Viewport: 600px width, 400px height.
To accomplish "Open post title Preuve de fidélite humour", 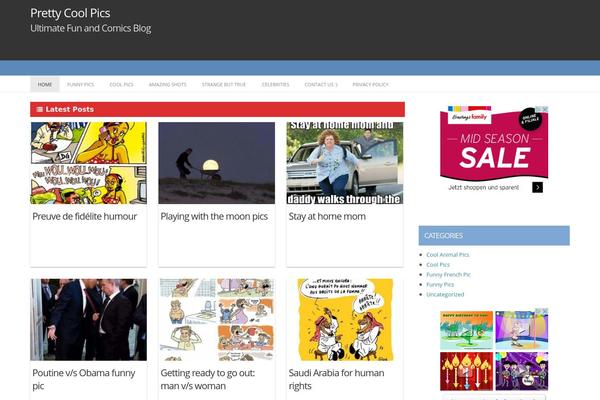I will click(x=85, y=217).
